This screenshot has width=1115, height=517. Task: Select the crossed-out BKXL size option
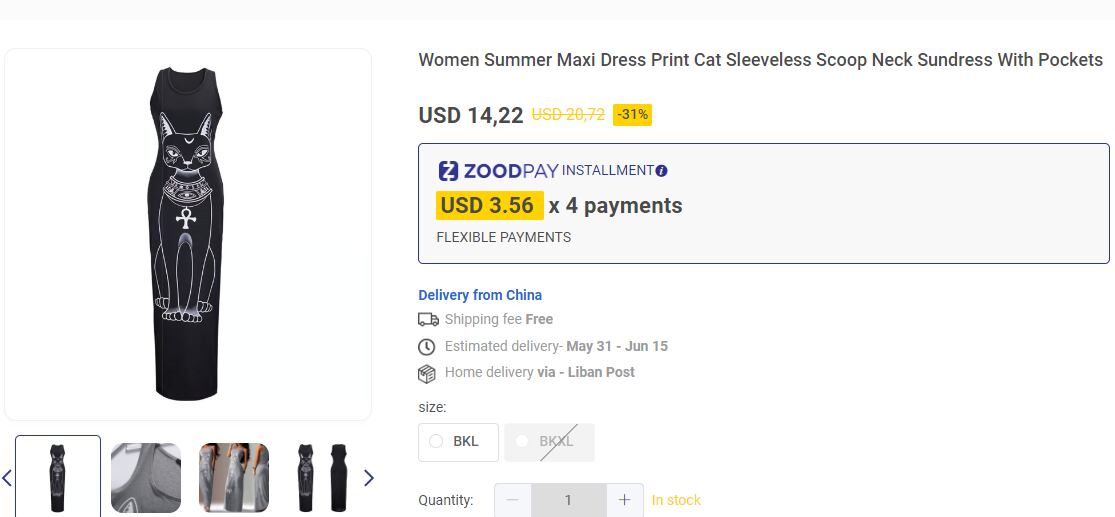549,441
